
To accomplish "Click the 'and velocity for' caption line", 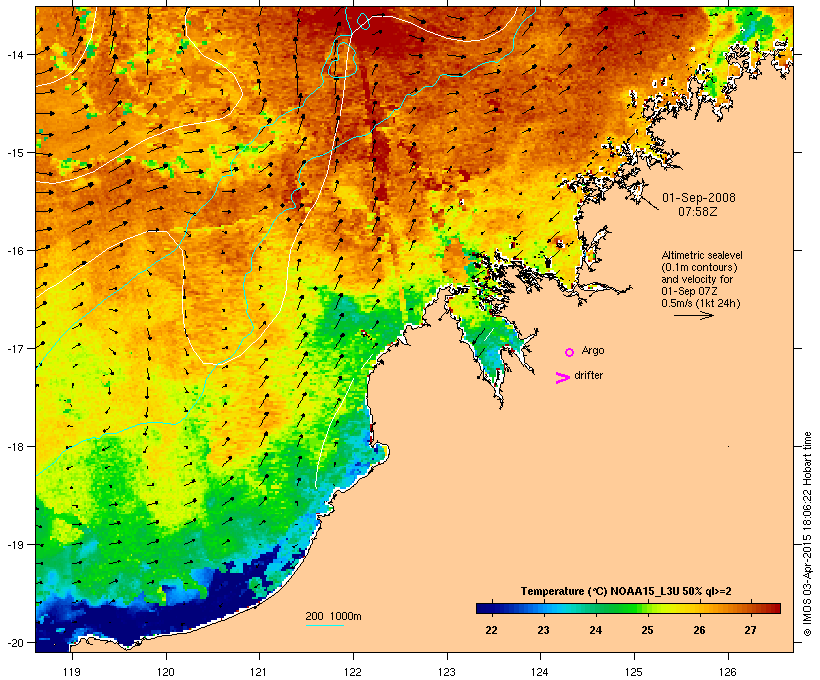I will pos(697,279).
